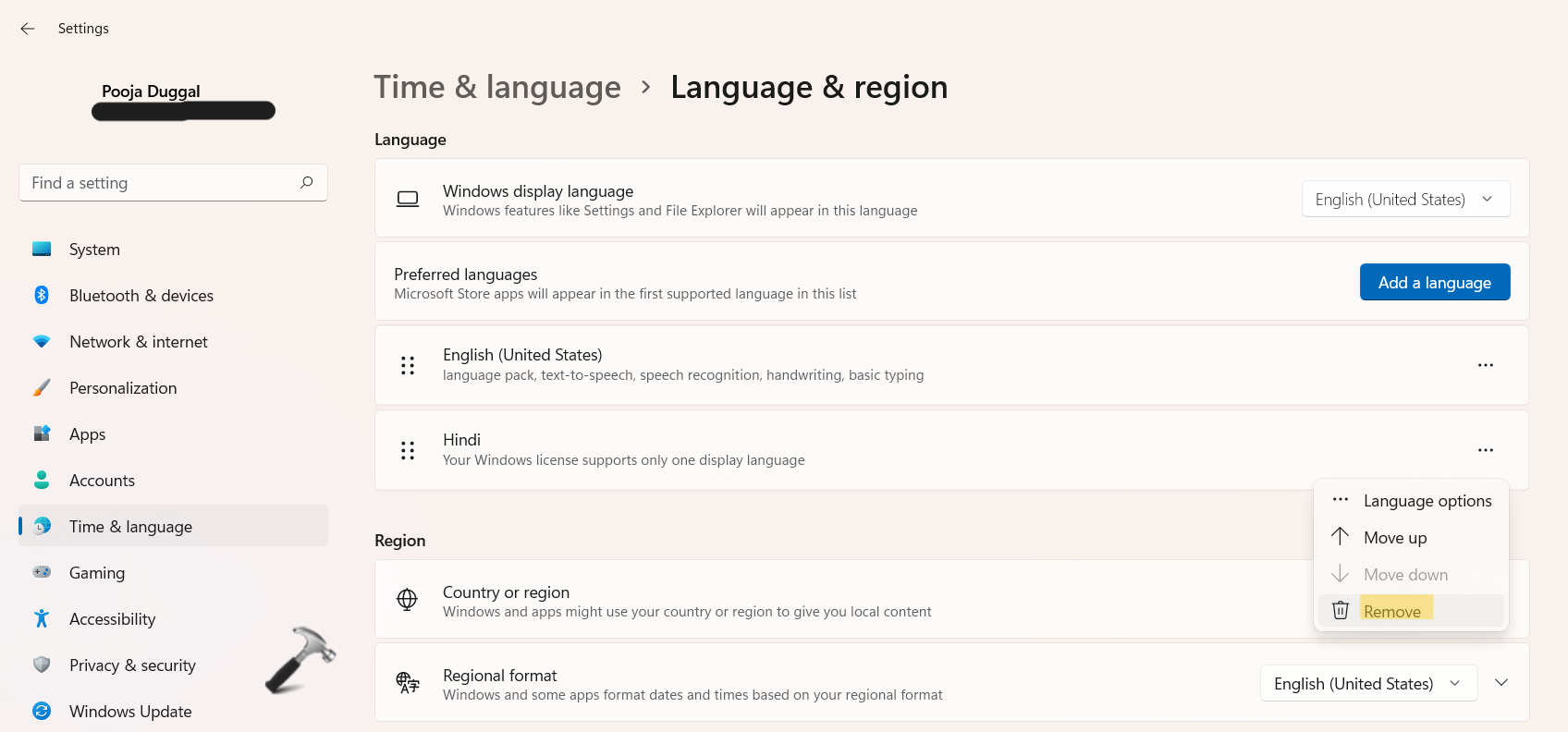The height and width of the screenshot is (732, 1568).
Task: Open Privacy & security settings
Action: click(132, 665)
